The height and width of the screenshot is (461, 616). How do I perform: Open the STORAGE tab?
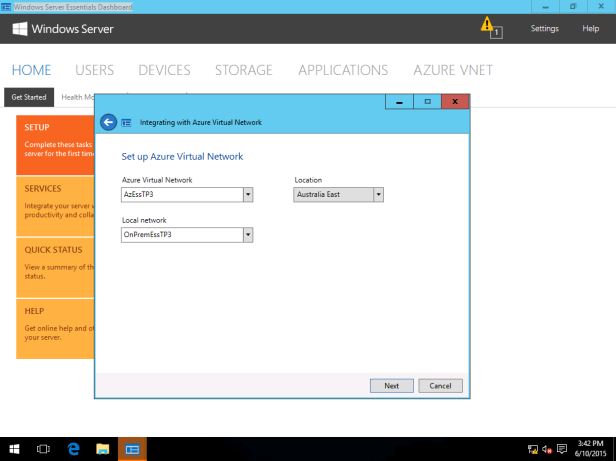tap(243, 70)
